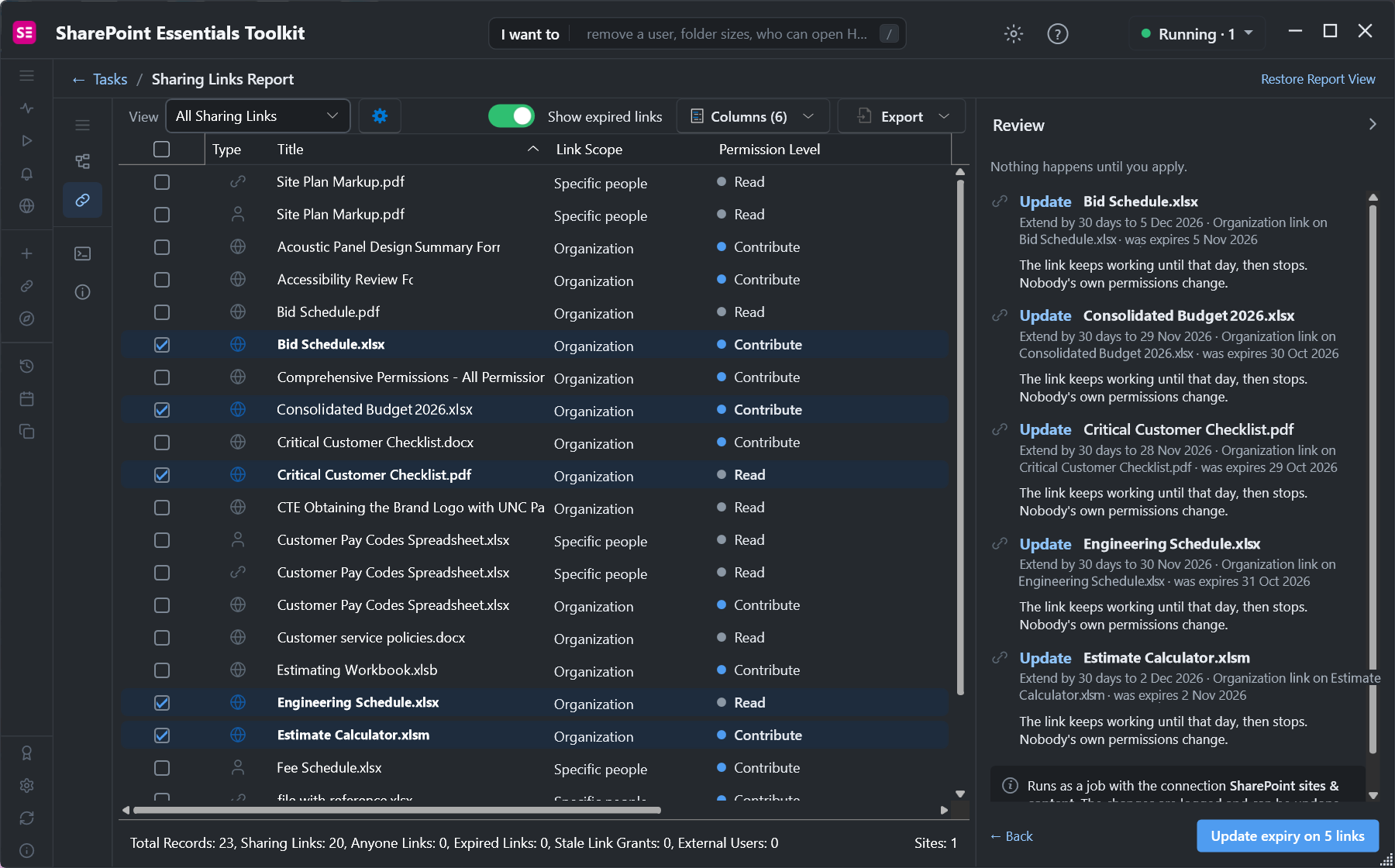The image size is (1395, 868).
Task: Open the hierarchy tree icon in inner sidebar
Action: point(82,161)
